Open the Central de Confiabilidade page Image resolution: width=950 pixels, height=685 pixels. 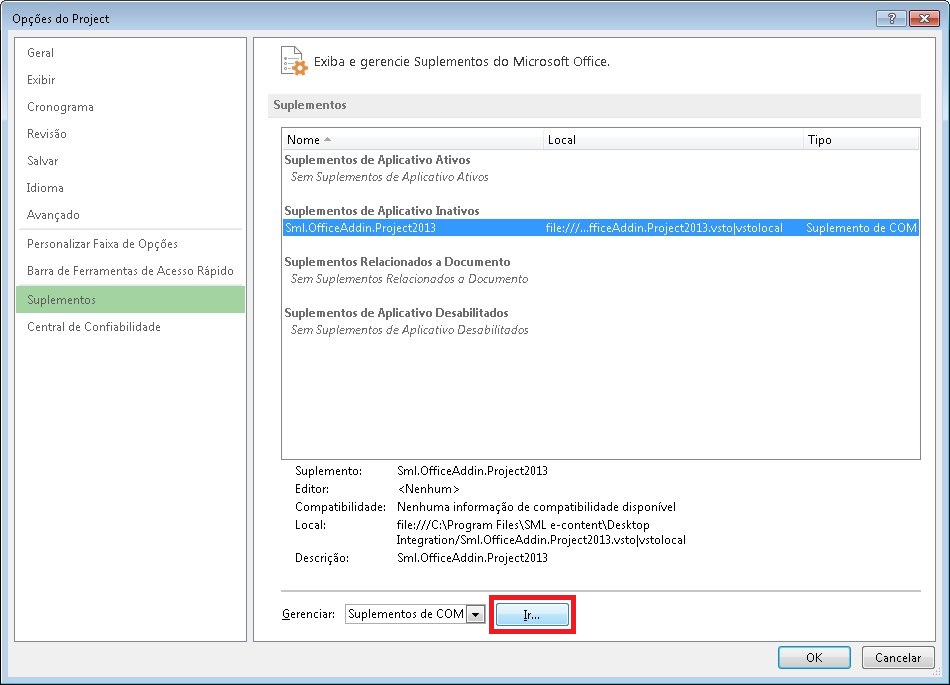[x=96, y=326]
